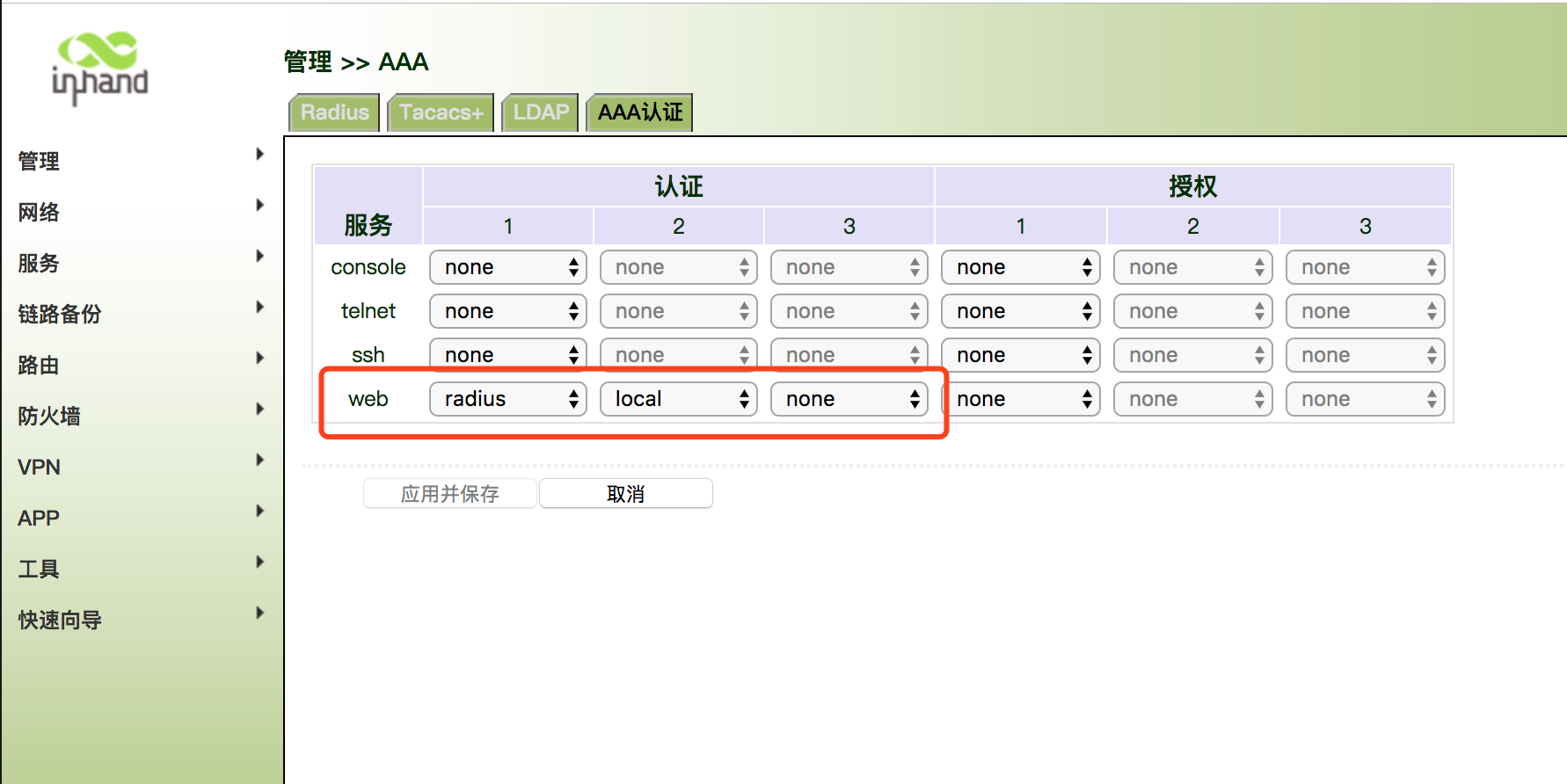Screen dimensions: 1567x784
Task: Open the 防火墙 sidebar menu
Action: (49, 416)
